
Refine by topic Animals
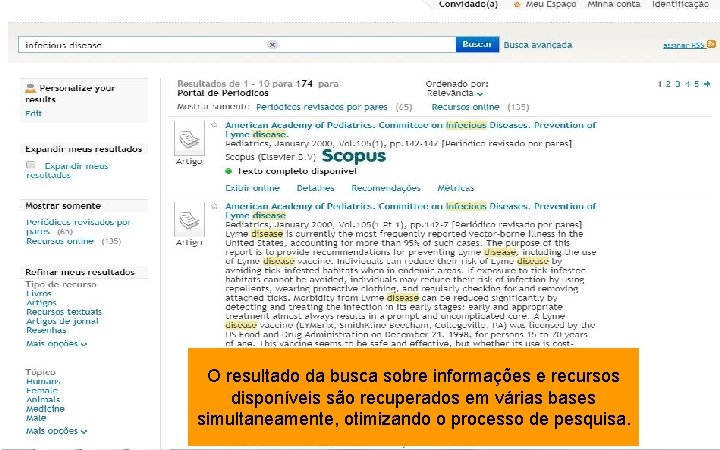43,399
